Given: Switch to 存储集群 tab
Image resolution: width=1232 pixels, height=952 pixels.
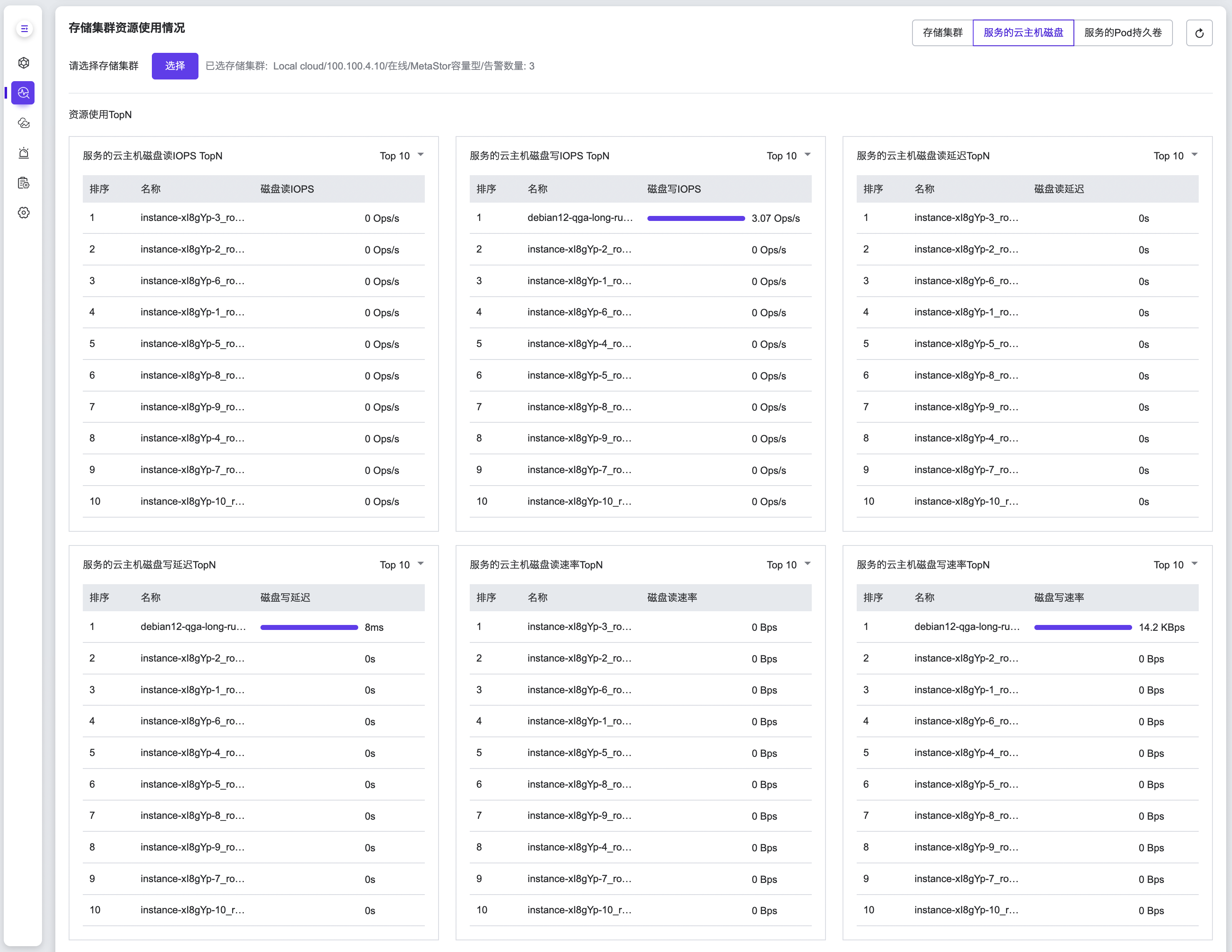Looking at the screenshot, I should [942, 33].
